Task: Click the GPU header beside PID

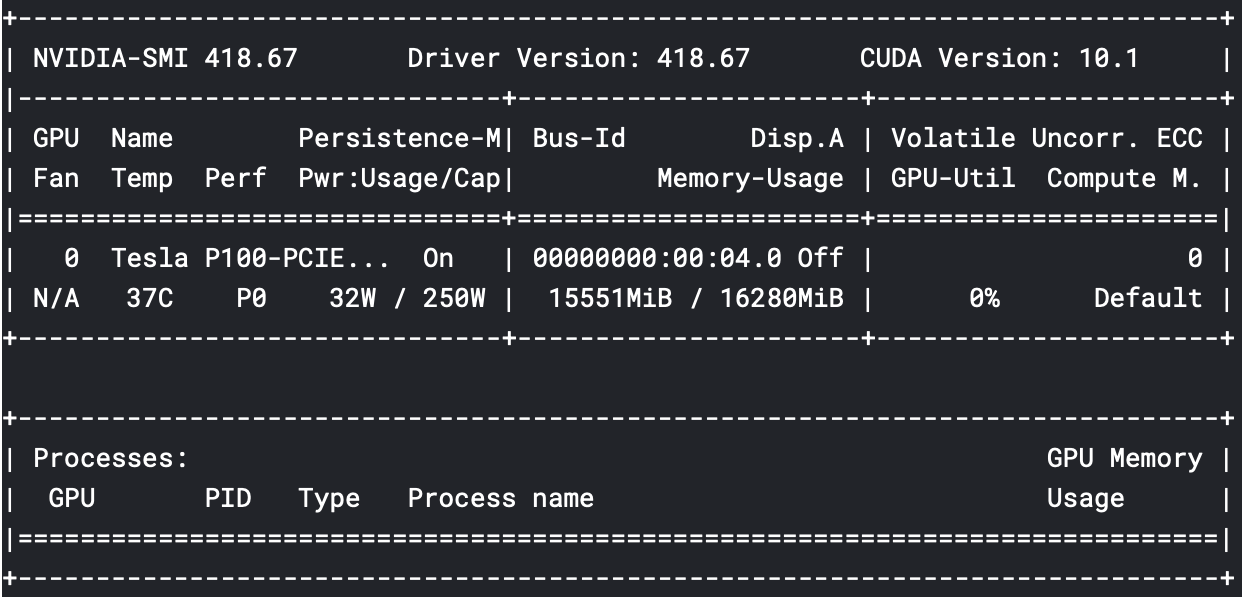Action: (72, 498)
